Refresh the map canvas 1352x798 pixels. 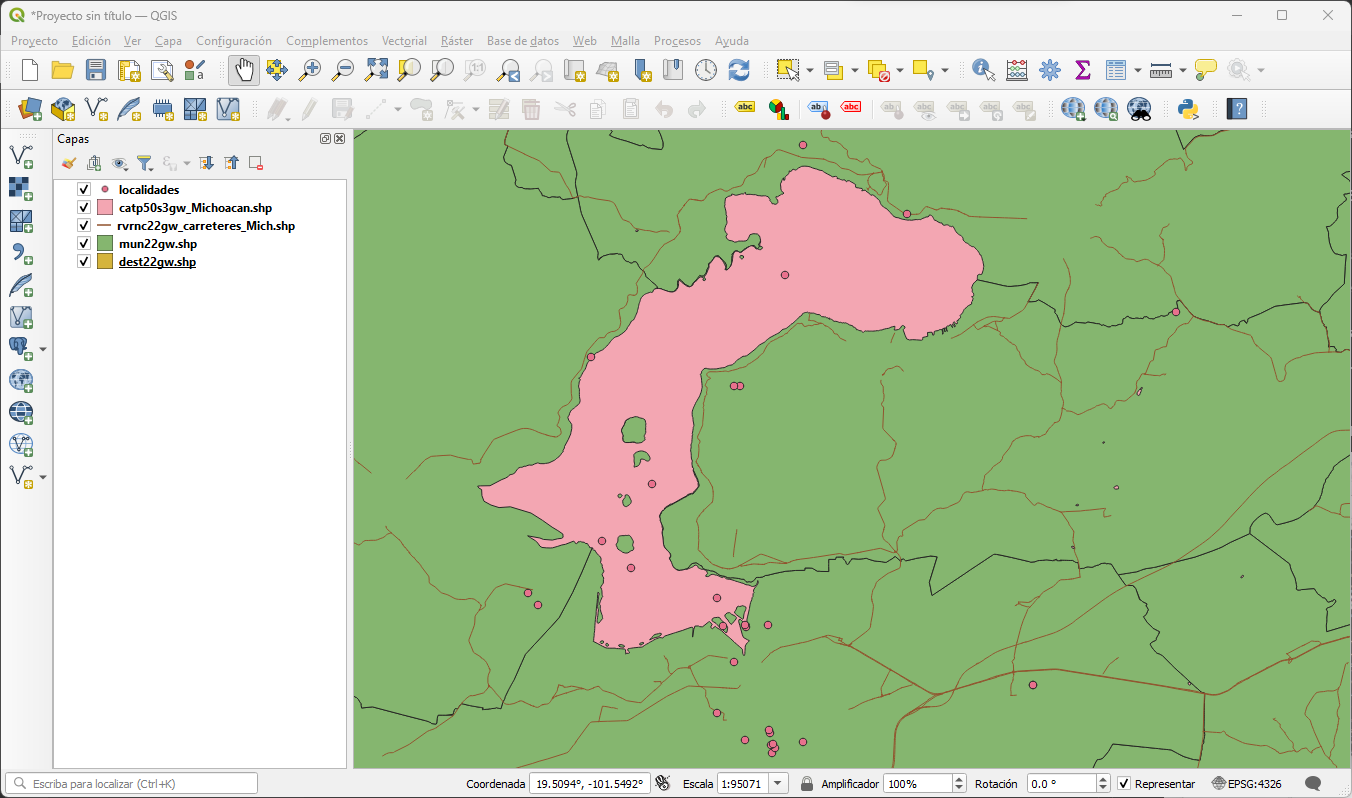[x=739, y=70]
